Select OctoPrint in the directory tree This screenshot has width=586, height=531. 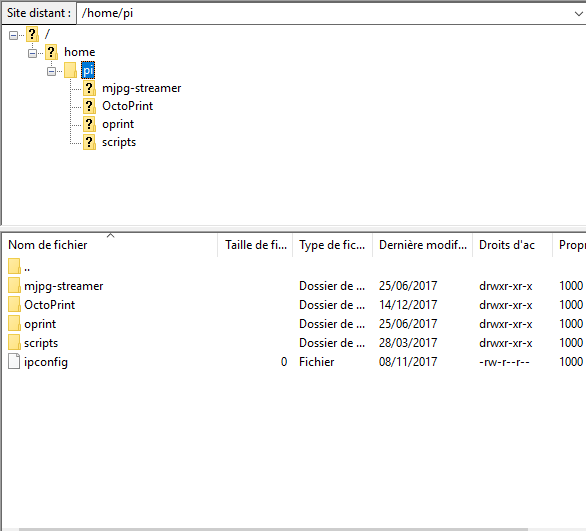click(127, 106)
